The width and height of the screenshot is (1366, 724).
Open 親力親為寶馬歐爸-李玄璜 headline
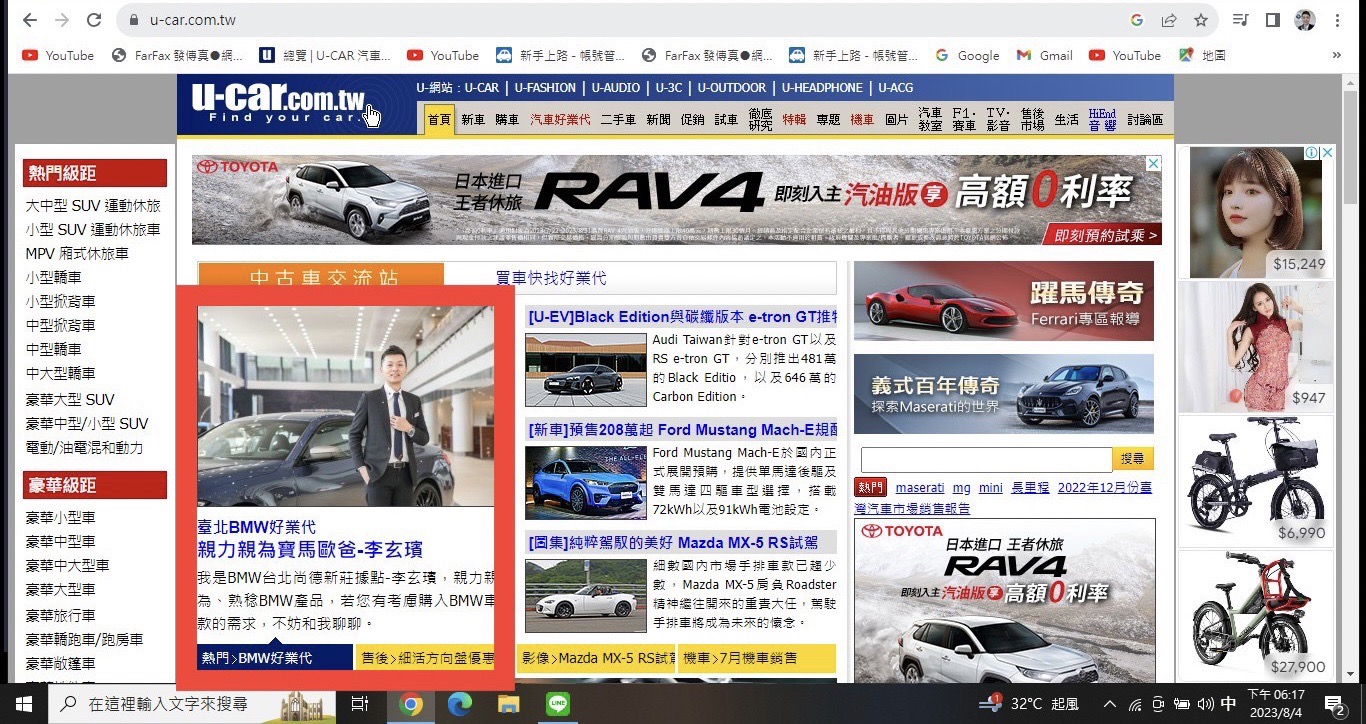[x=310, y=549]
